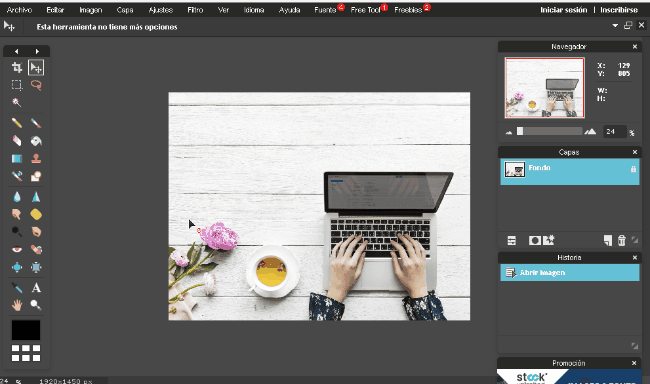
Task: Open the Ajustes menu
Action: click(160, 10)
